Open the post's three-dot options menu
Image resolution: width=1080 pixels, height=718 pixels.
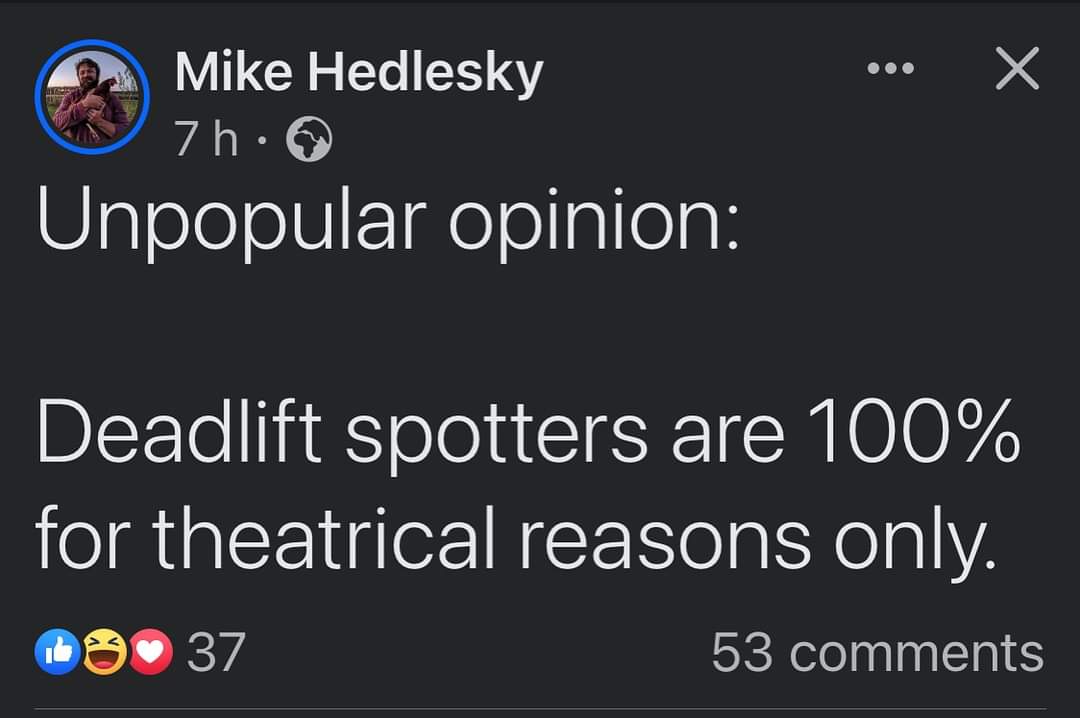(x=891, y=70)
